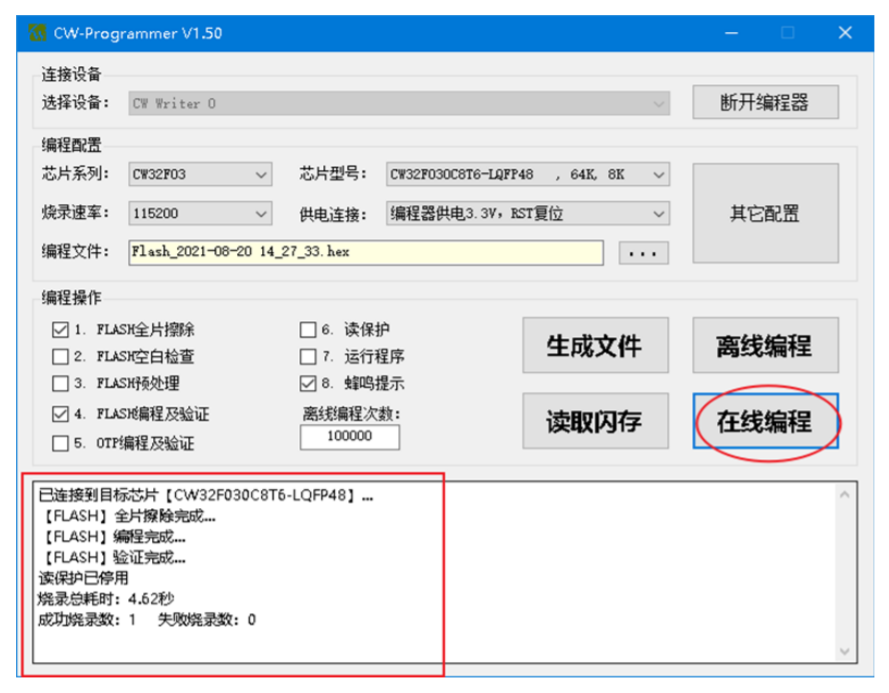This screenshot has width=889, height=693.
Task: Enable FLASH空白检查 checkbox
Action: coord(60,357)
